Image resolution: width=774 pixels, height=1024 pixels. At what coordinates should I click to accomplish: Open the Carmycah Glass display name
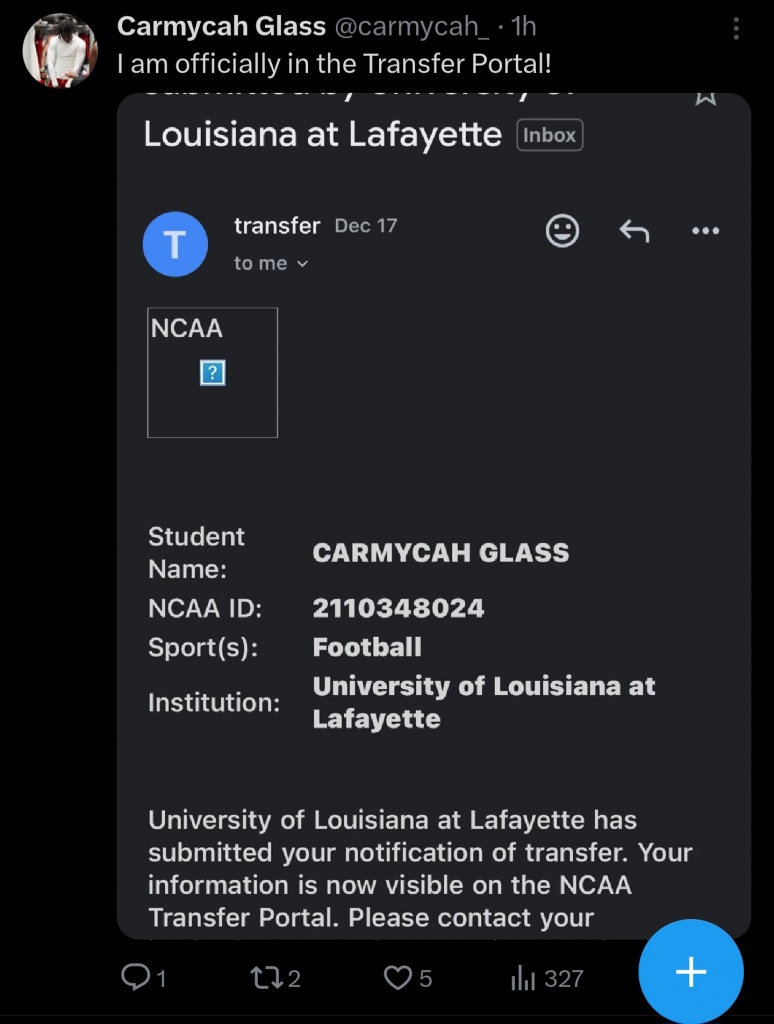(x=221, y=27)
